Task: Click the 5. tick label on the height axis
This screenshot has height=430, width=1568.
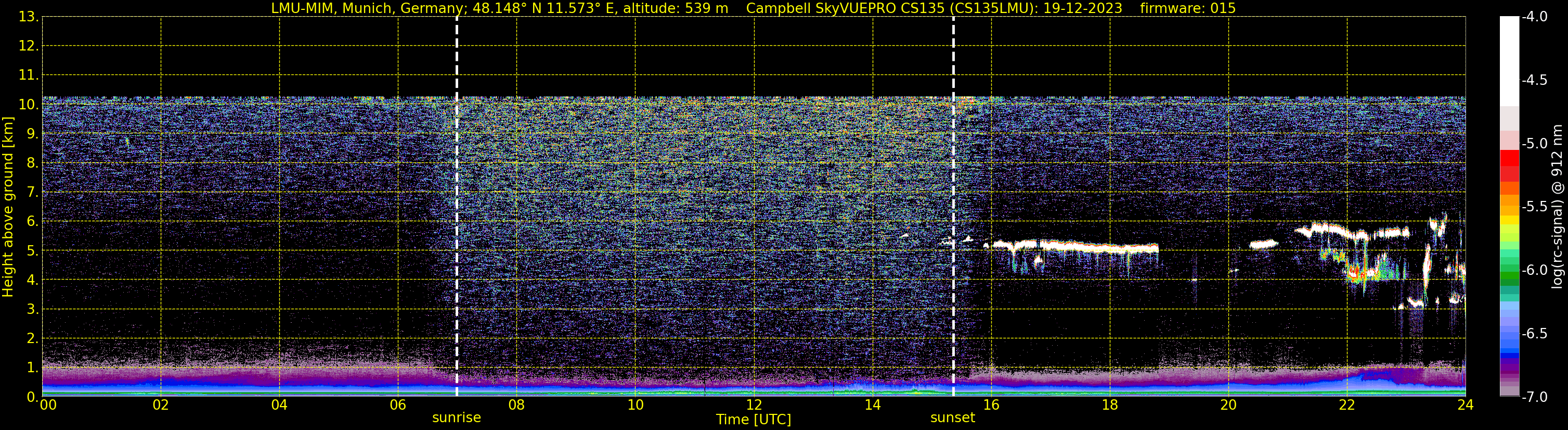Action: (32, 250)
